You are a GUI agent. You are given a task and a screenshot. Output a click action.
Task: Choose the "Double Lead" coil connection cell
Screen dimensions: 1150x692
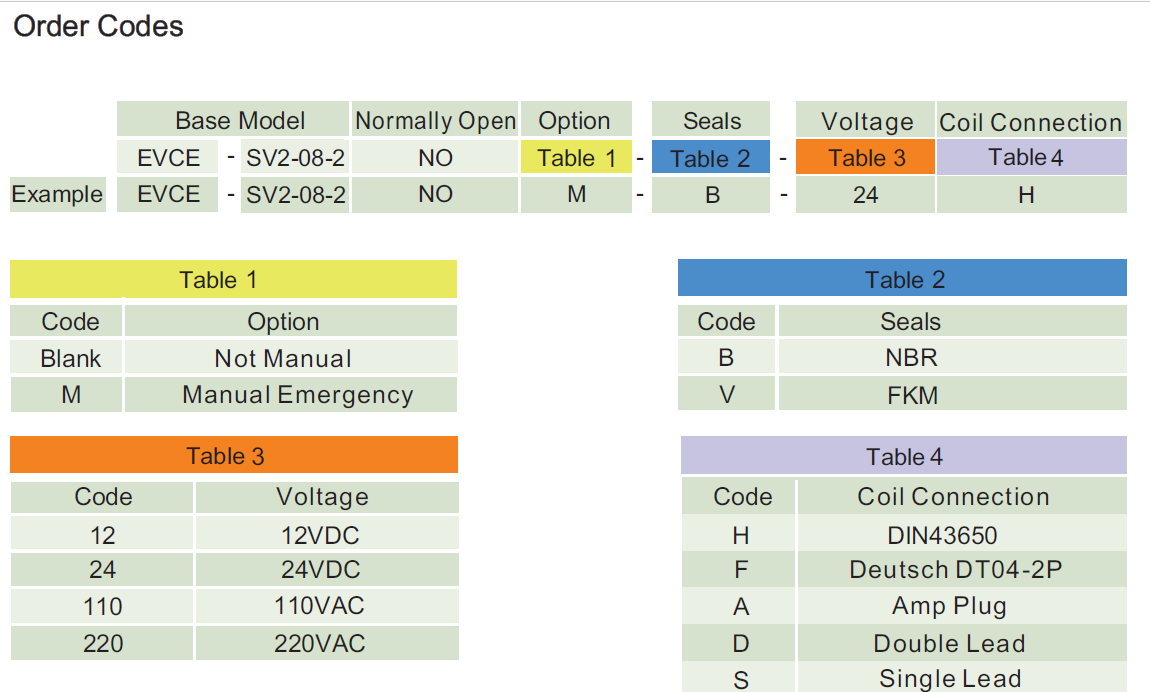pos(949,643)
